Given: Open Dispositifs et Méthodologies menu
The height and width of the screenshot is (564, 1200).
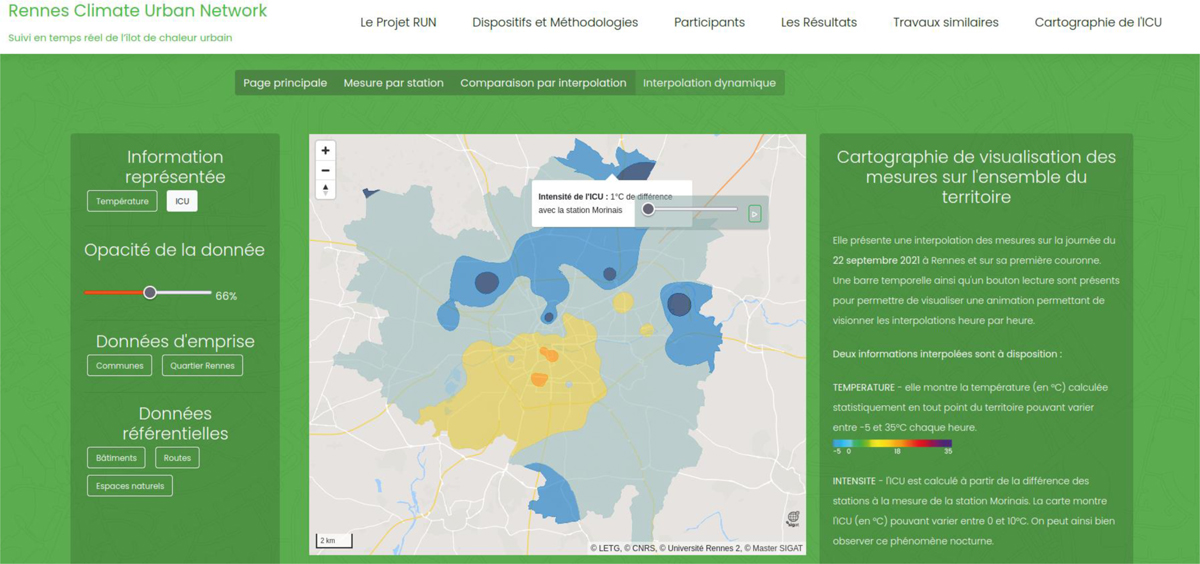Looking at the screenshot, I should tap(555, 22).
